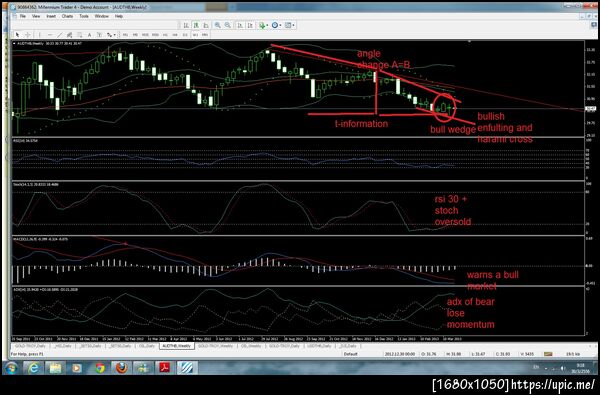Select the text 'A' drawing tool
Viewport: 600px width, 395px height.
pyautogui.click(x=89, y=35)
